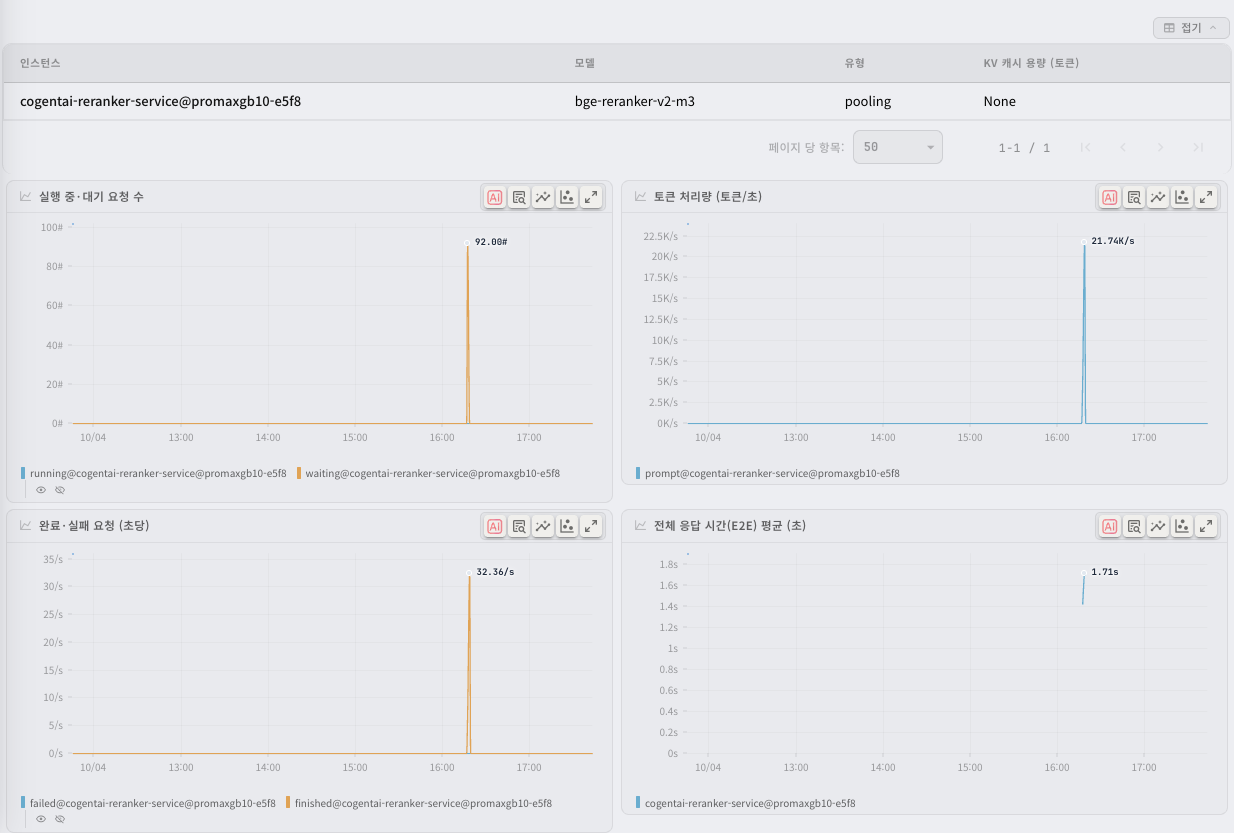This screenshot has height=833, width=1234.
Task: Open AI analysis for running/waiting requests chart
Action: (494, 197)
